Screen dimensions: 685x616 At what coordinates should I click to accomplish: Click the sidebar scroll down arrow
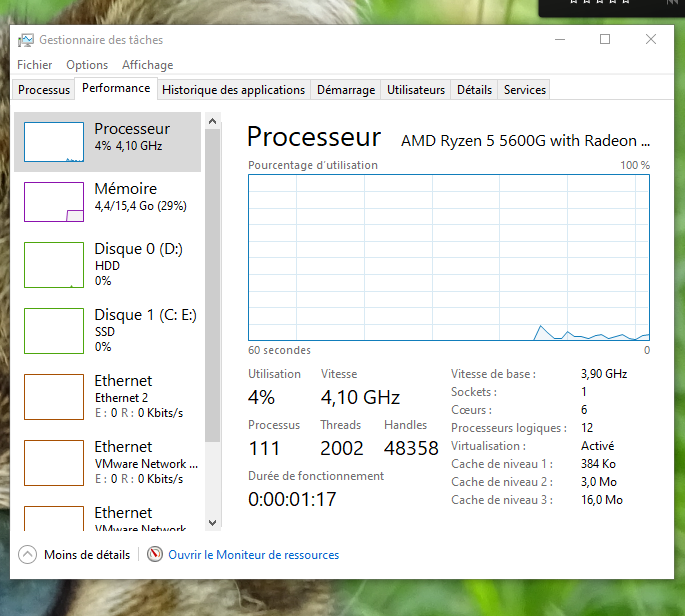pos(213,523)
